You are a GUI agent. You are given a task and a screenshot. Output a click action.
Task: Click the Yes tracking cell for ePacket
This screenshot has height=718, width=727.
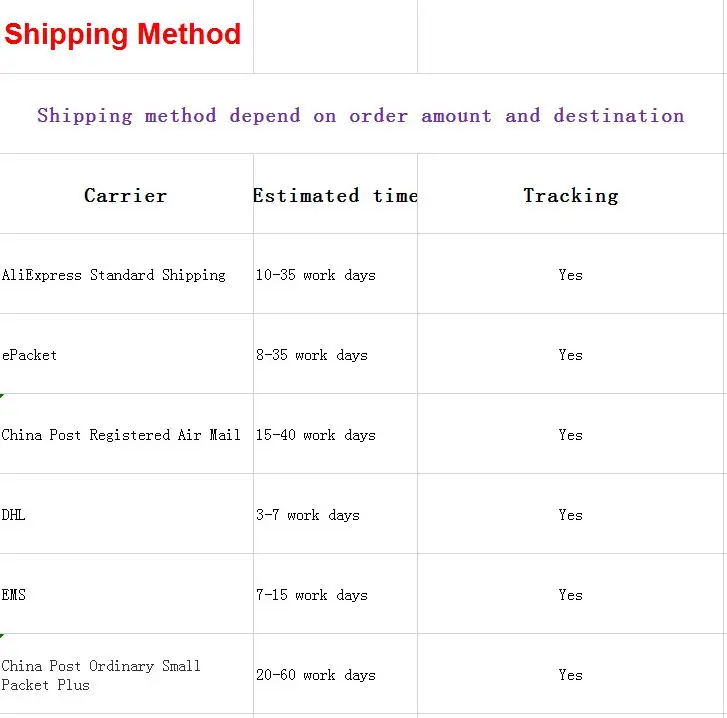tap(570, 355)
